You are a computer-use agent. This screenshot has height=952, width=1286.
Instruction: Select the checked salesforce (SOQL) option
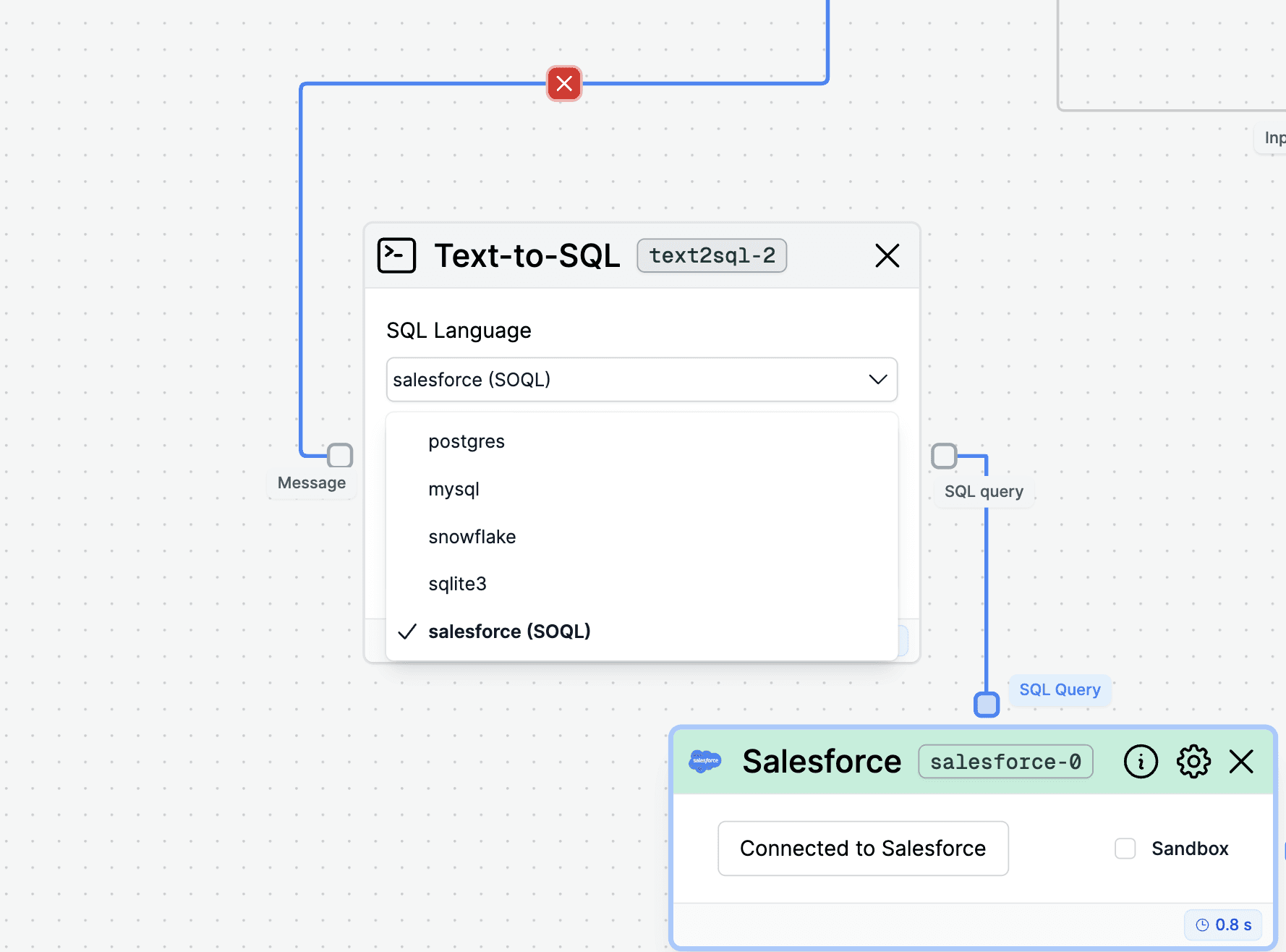[509, 632]
